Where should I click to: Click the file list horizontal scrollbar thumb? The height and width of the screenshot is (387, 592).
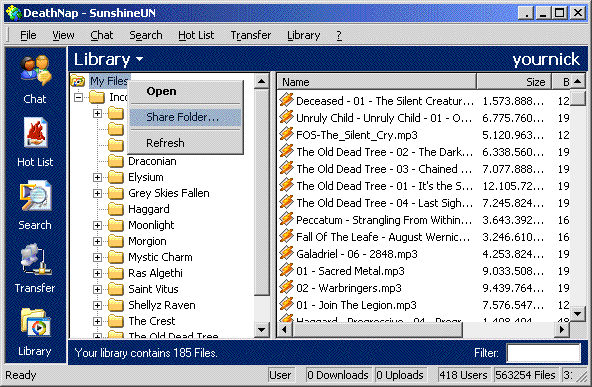click(x=378, y=330)
